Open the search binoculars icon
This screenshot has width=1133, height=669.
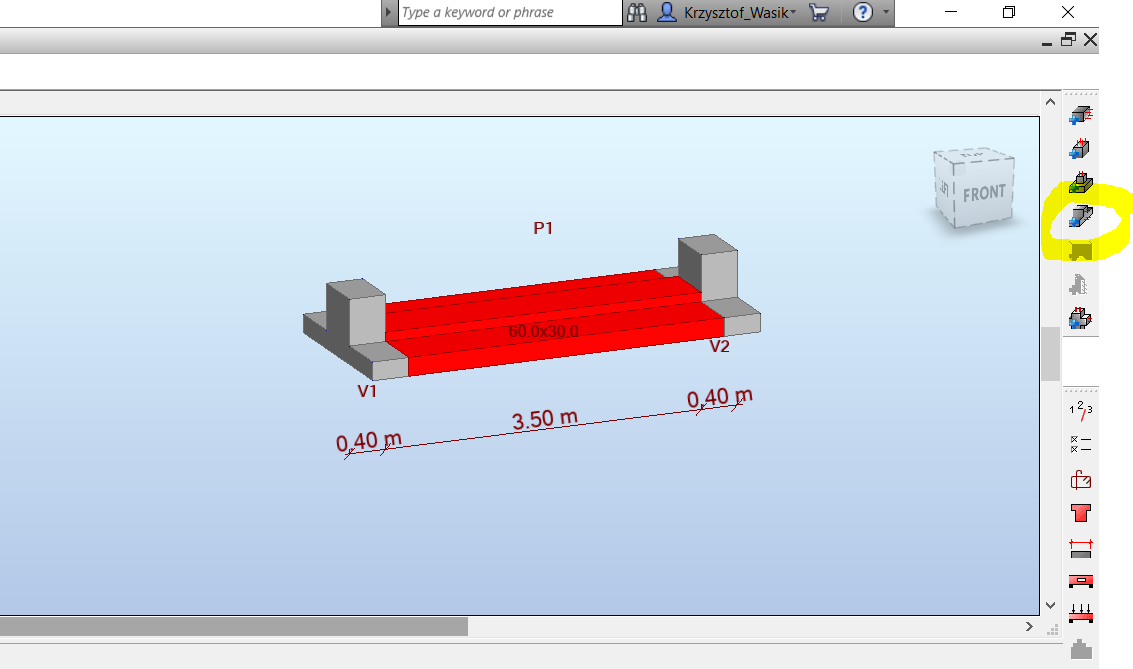pyautogui.click(x=637, y=13)
